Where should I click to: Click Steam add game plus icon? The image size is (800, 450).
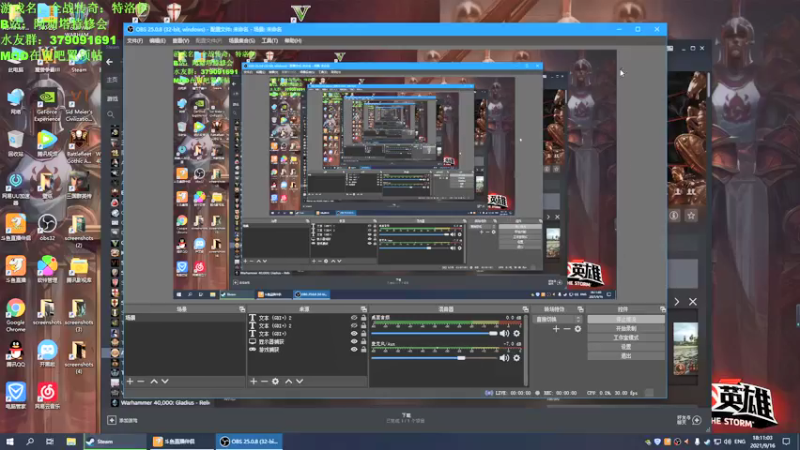[x=112, y=420]
